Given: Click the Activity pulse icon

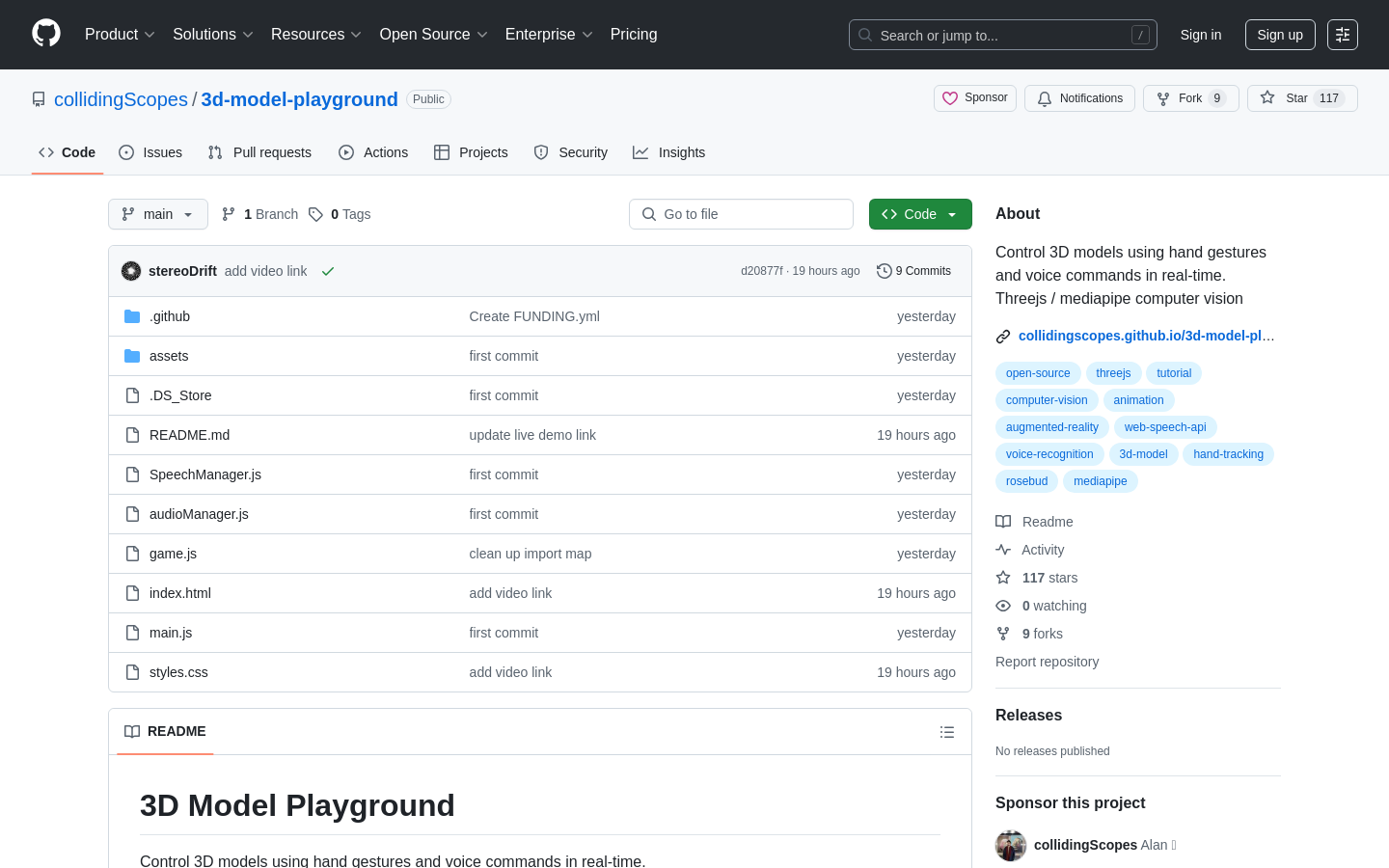Looking at the screenshot, I should pyautogui.click(x=1003, y=550).
